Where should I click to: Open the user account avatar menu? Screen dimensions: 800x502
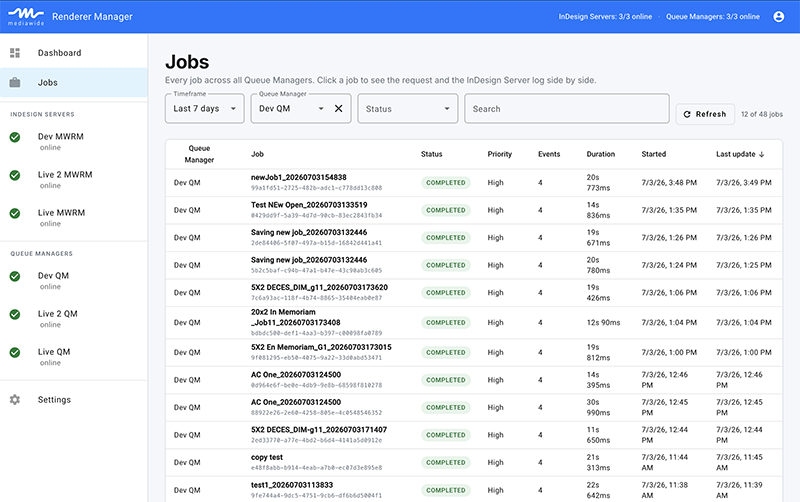pos(779,16)
